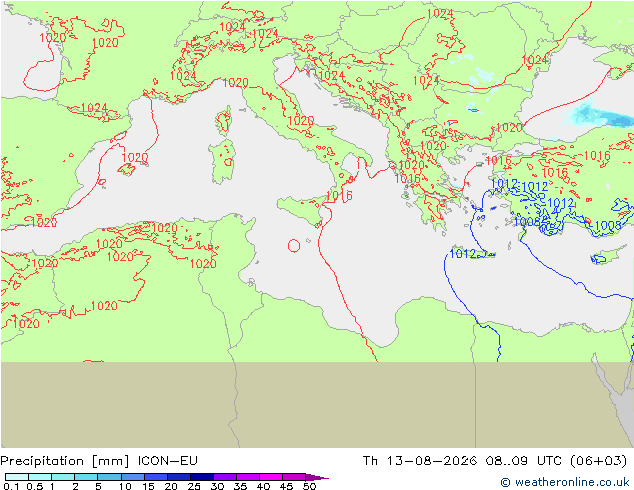Pick the 10–15 mm blue legend swatch
This screenshot has height=490, width=634.
(x=133, y=477)
